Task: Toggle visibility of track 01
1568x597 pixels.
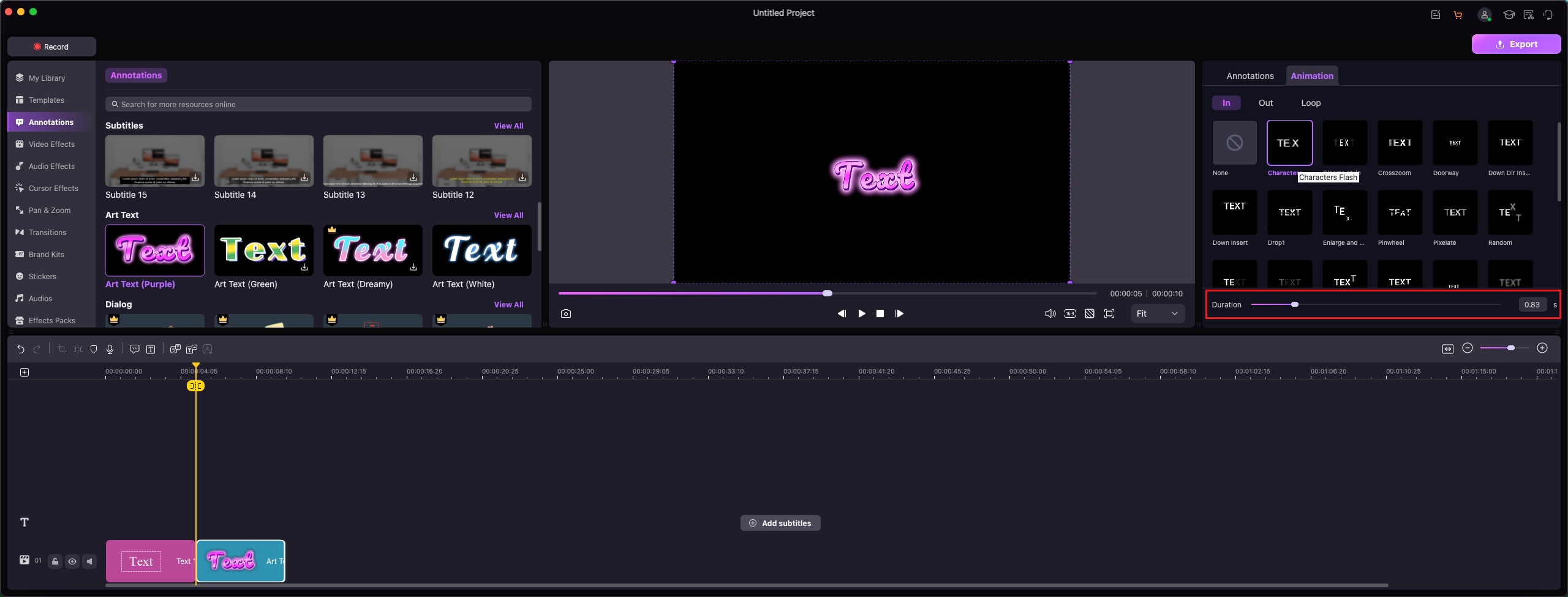Action: coord(72,561)
